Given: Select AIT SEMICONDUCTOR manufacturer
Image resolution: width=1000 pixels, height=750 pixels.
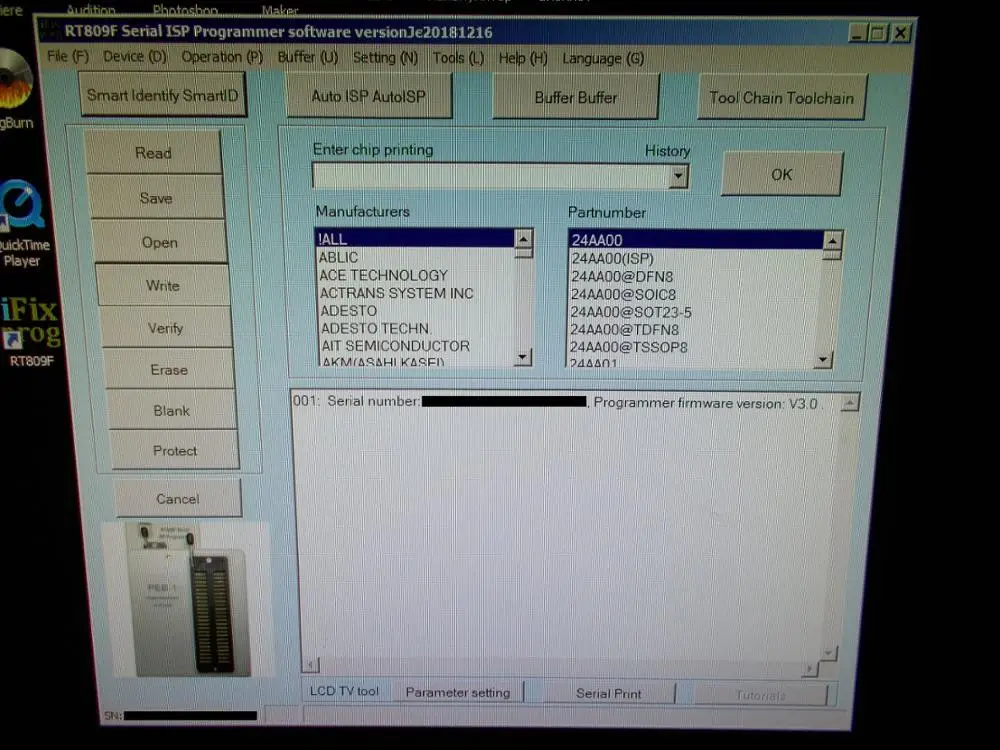Looking at the screenshot, I should [x=418, y=346].
